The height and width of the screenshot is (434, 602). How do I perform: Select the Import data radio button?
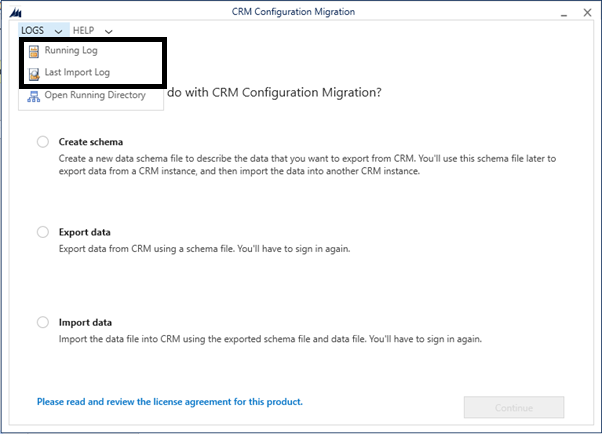43,322
